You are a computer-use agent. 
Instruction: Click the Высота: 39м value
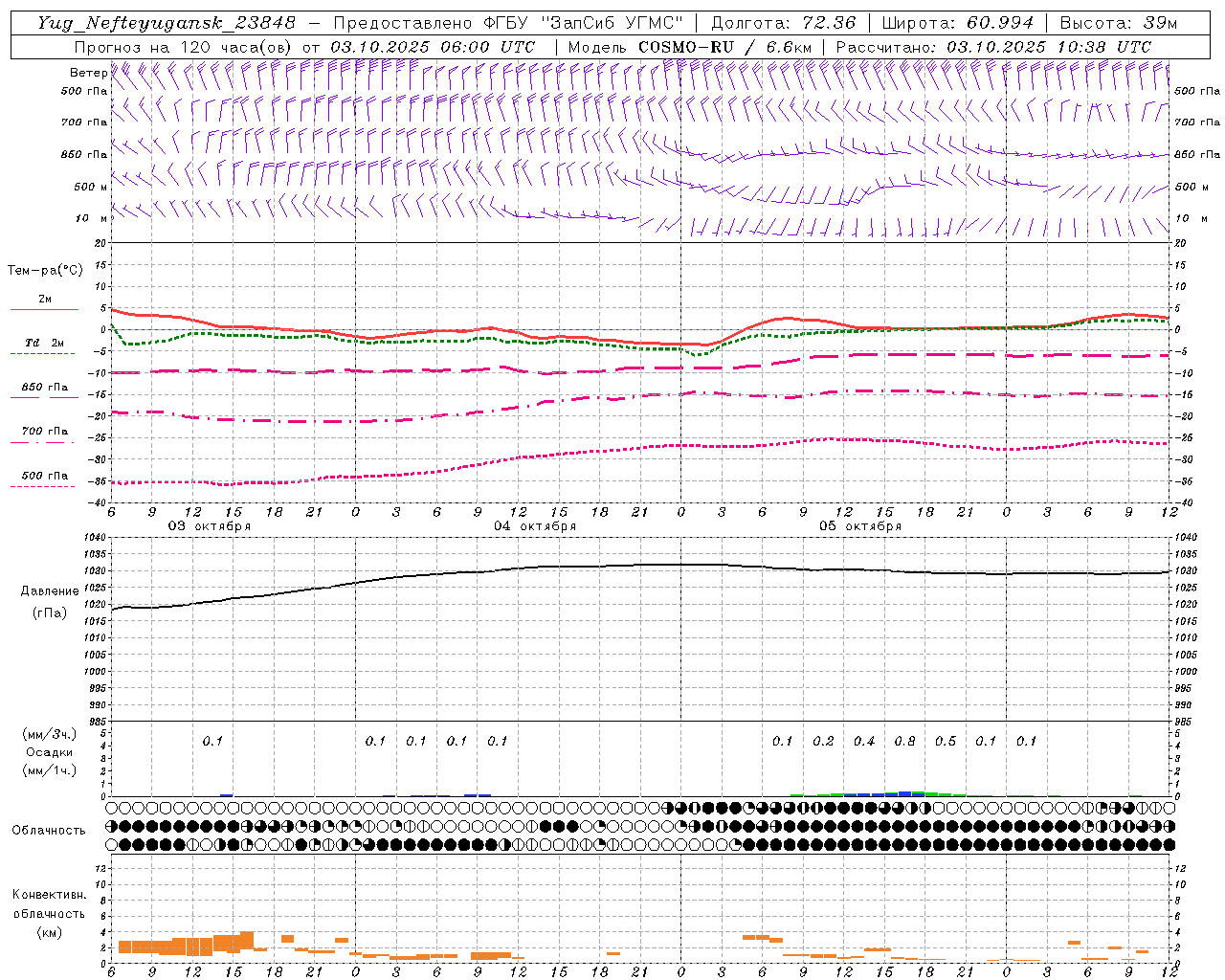pyautogui.click(x=1119, y=23)
